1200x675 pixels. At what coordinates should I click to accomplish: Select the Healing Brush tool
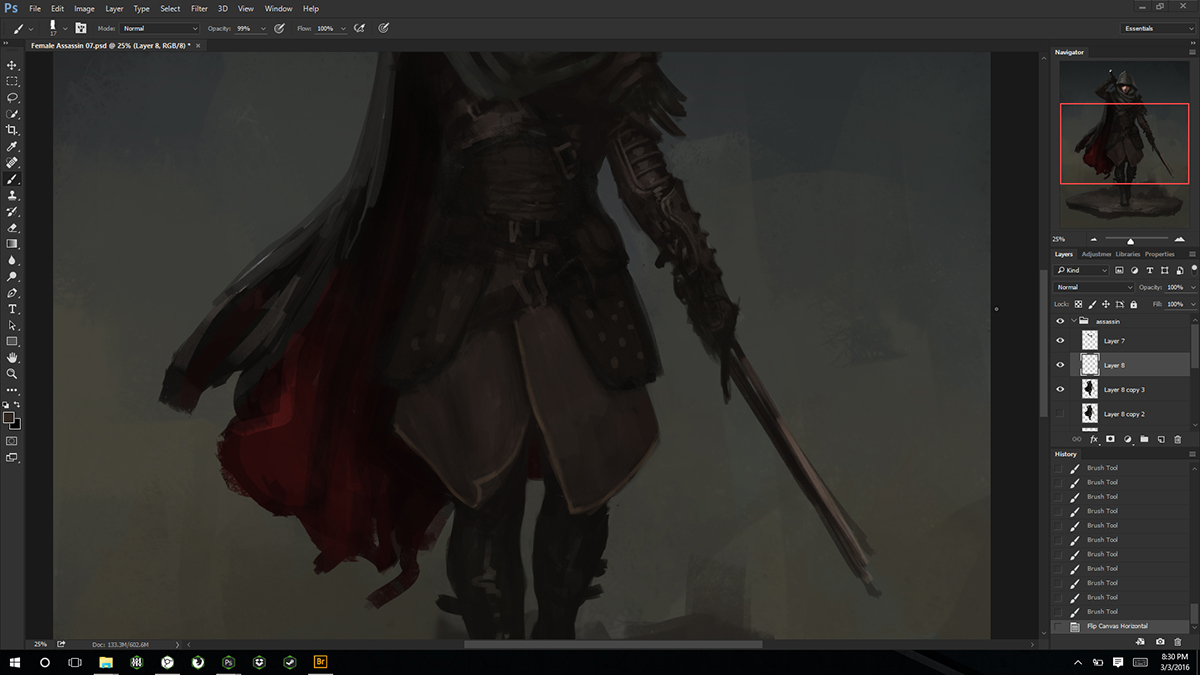pos(12,163)
